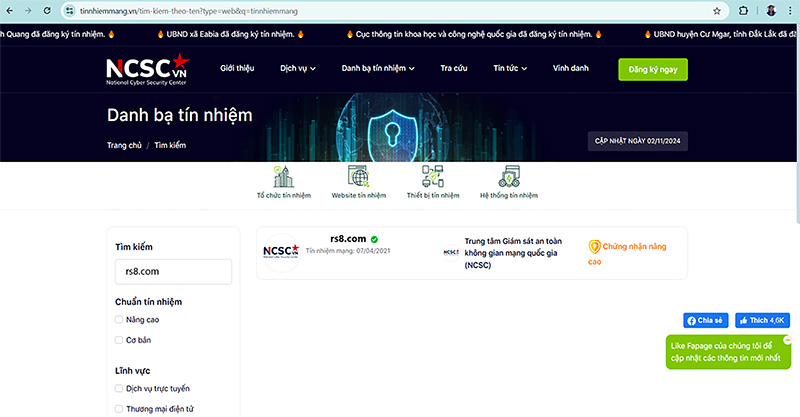
Task: Click CẬP NHẬT NGÀY 02/11/2024 badge
Action: tap(637, 141)
